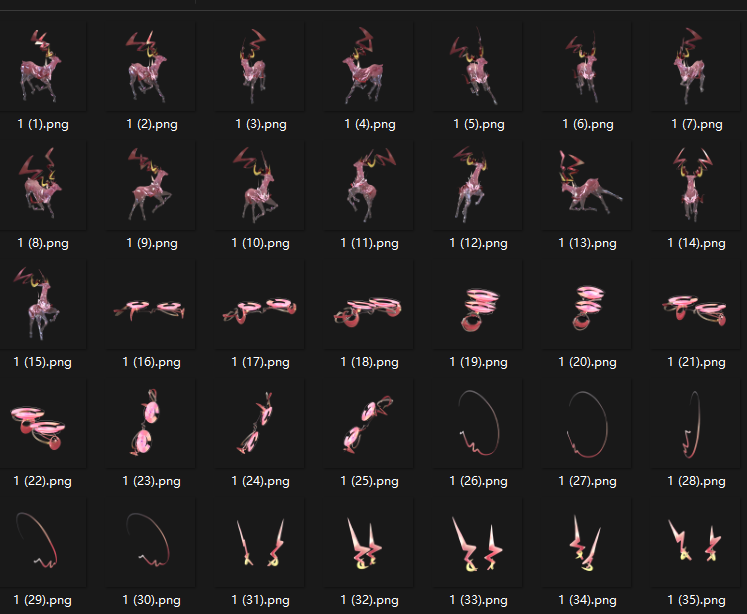Click the 1 (14).png front-facing deer thumbnail

click(696, 186)
